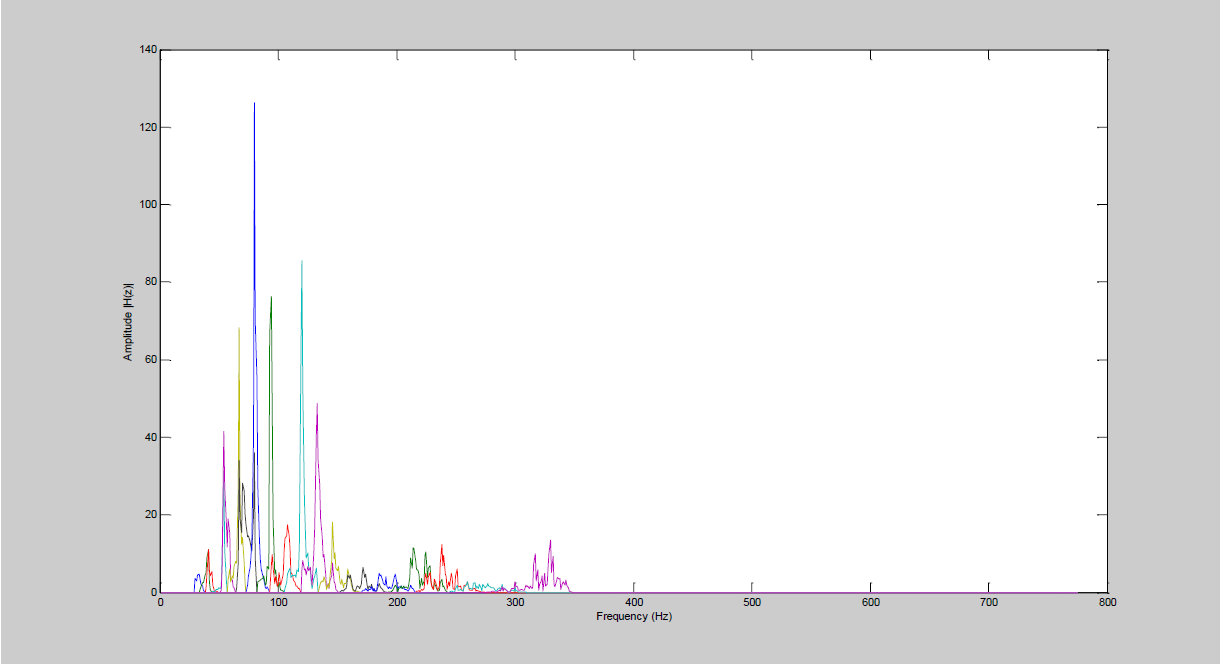The width and height of the screenshot is (1220, 664).
Task: Click the magenta peak near 132 Hz
Action: pos(317,406)
